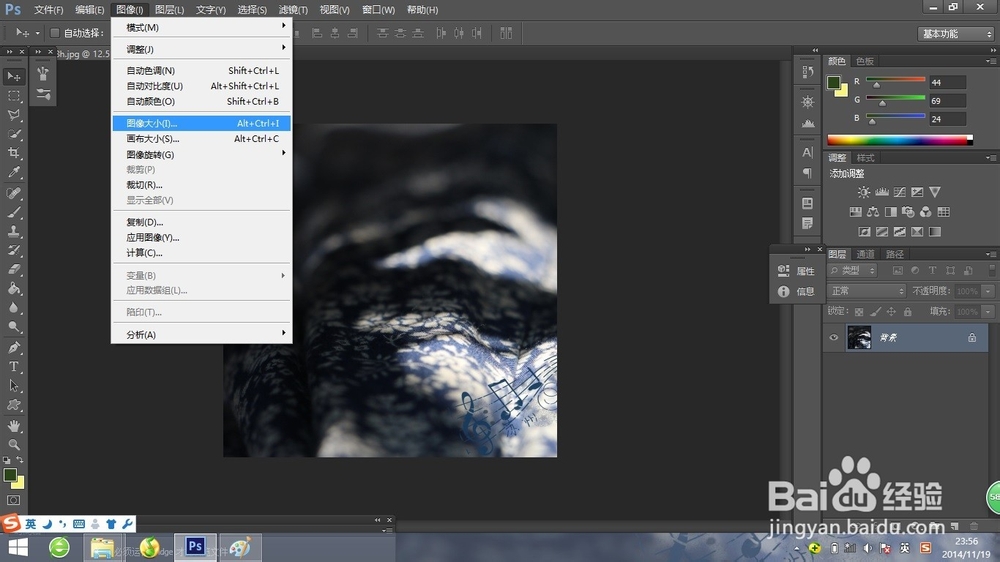
Task: Expand the 模式(M) submenu
Action: click(x=202, y=27)
